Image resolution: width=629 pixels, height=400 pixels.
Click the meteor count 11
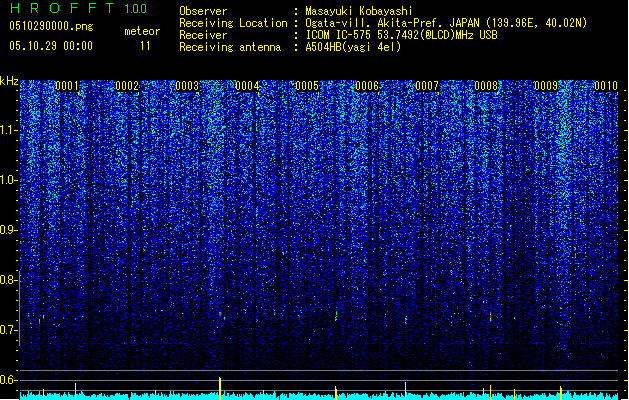(x=145, y=46)
